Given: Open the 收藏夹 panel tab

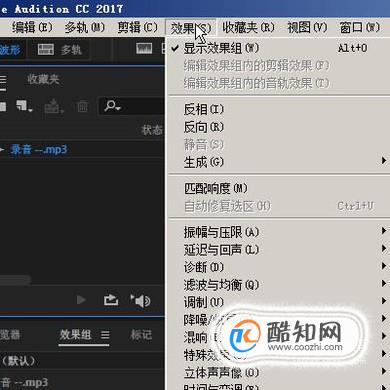Looking at the screenshot, I should point(43,79).
